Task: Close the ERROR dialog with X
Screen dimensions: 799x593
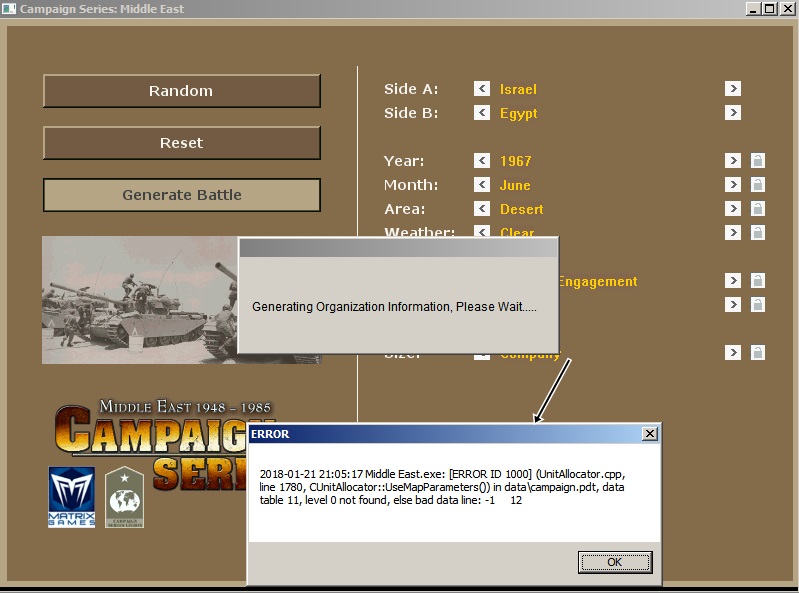Action: click(x=650, y=434)
